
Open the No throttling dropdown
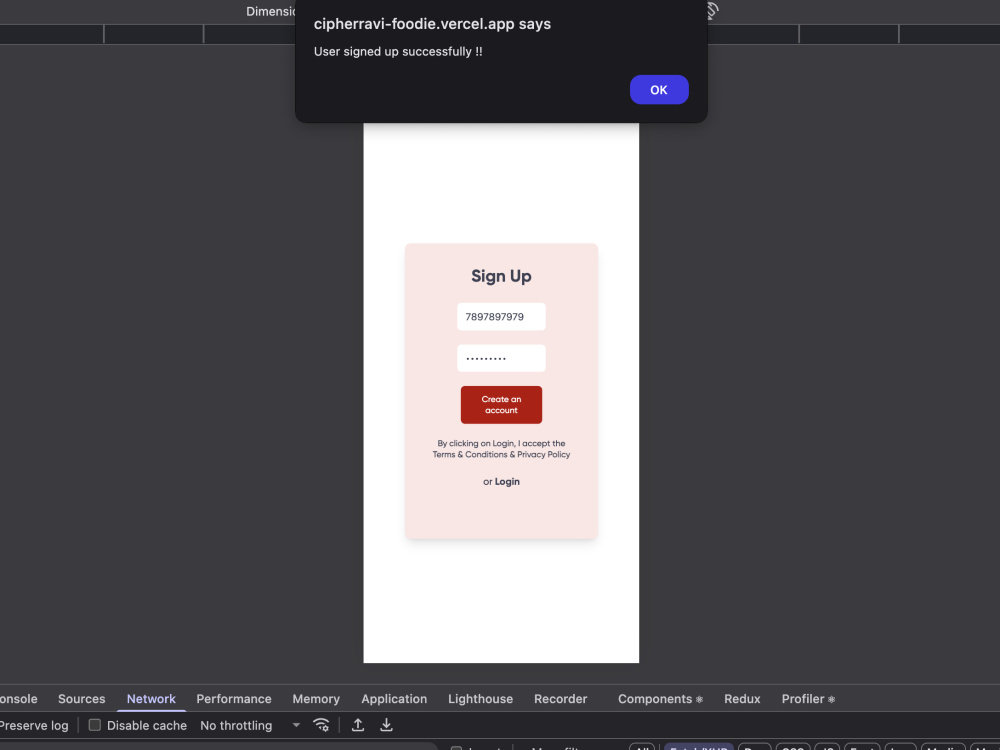[250, 725]
